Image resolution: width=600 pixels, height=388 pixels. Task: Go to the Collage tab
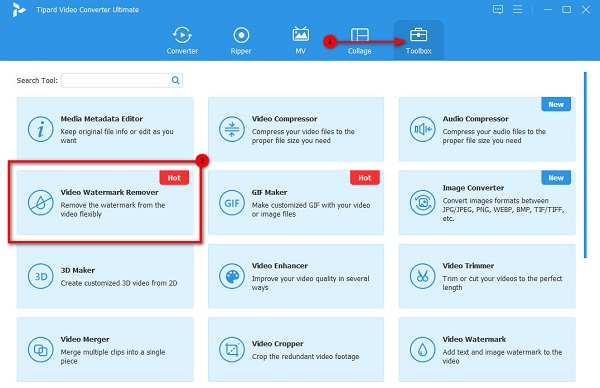pos(359,41)
